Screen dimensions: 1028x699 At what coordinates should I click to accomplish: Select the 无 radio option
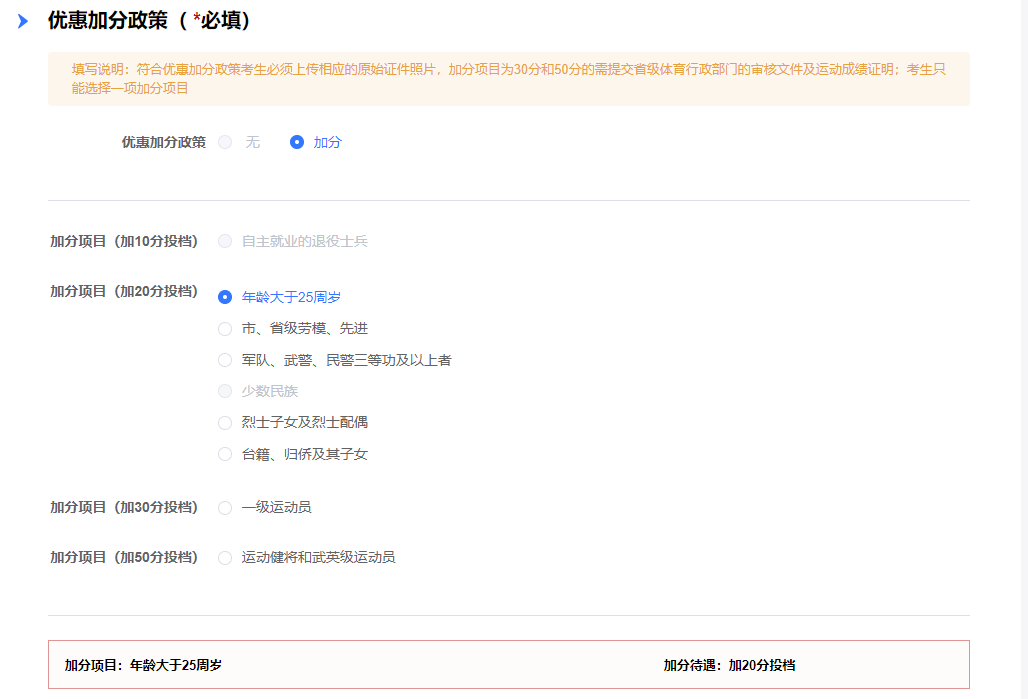pos(225,142)
